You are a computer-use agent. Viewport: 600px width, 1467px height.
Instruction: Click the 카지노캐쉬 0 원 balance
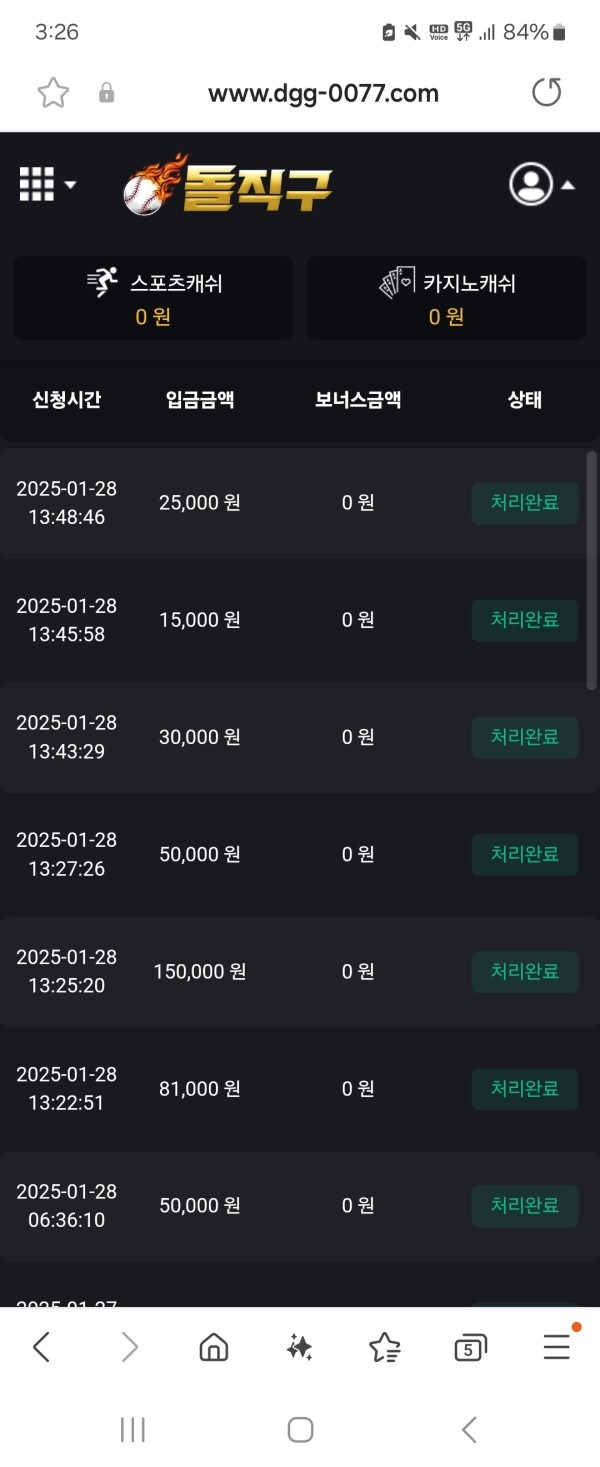click(x=446, y=316)
